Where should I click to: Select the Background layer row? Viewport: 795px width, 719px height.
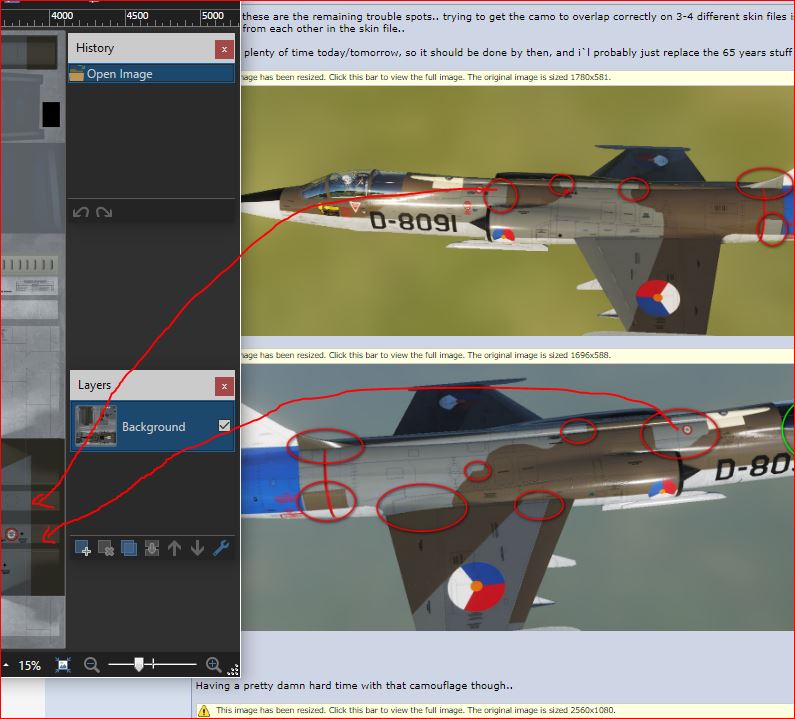click(153, 426)
